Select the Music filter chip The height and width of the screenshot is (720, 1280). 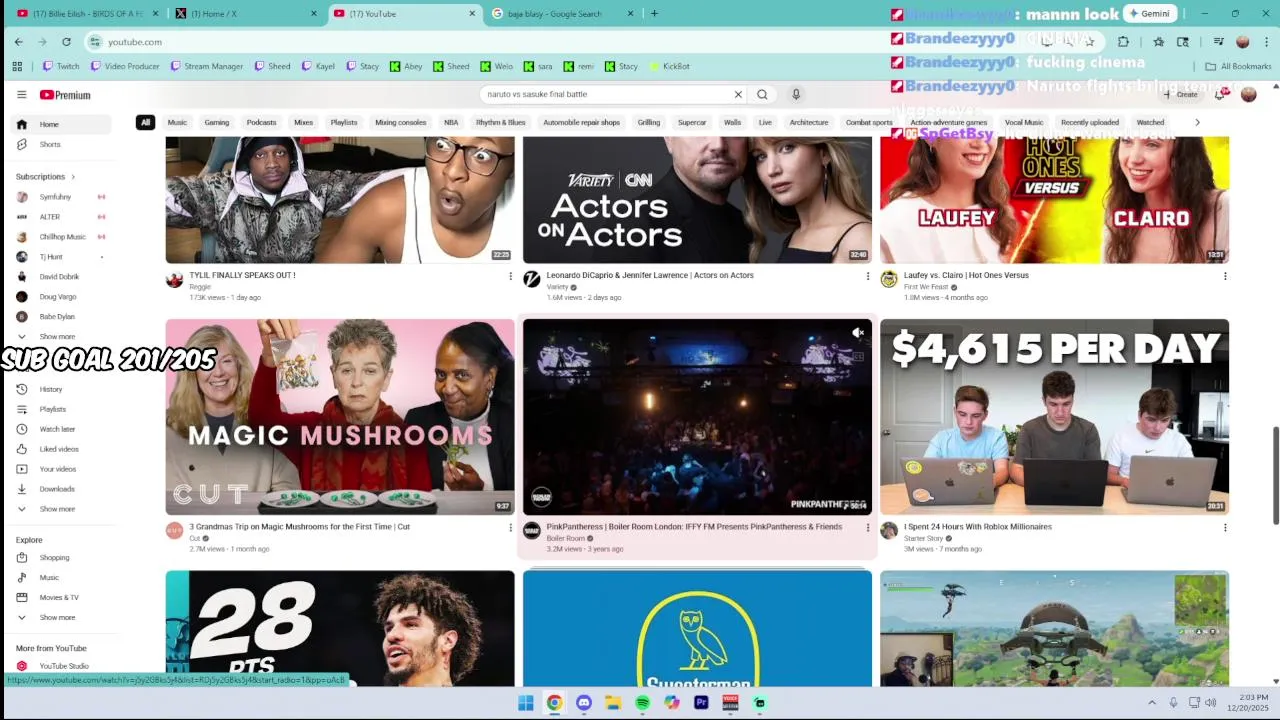tap(177, 123)
